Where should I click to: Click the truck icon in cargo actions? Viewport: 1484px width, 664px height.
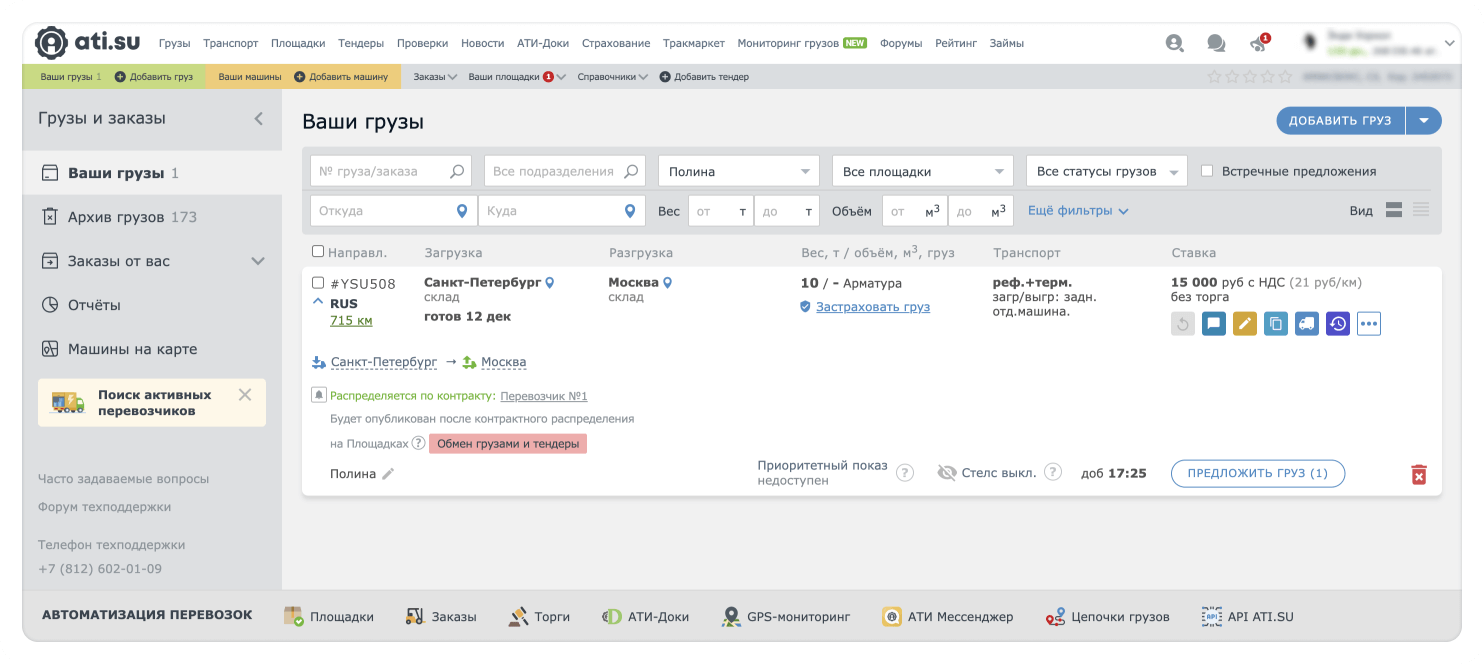coord(1306,323)
